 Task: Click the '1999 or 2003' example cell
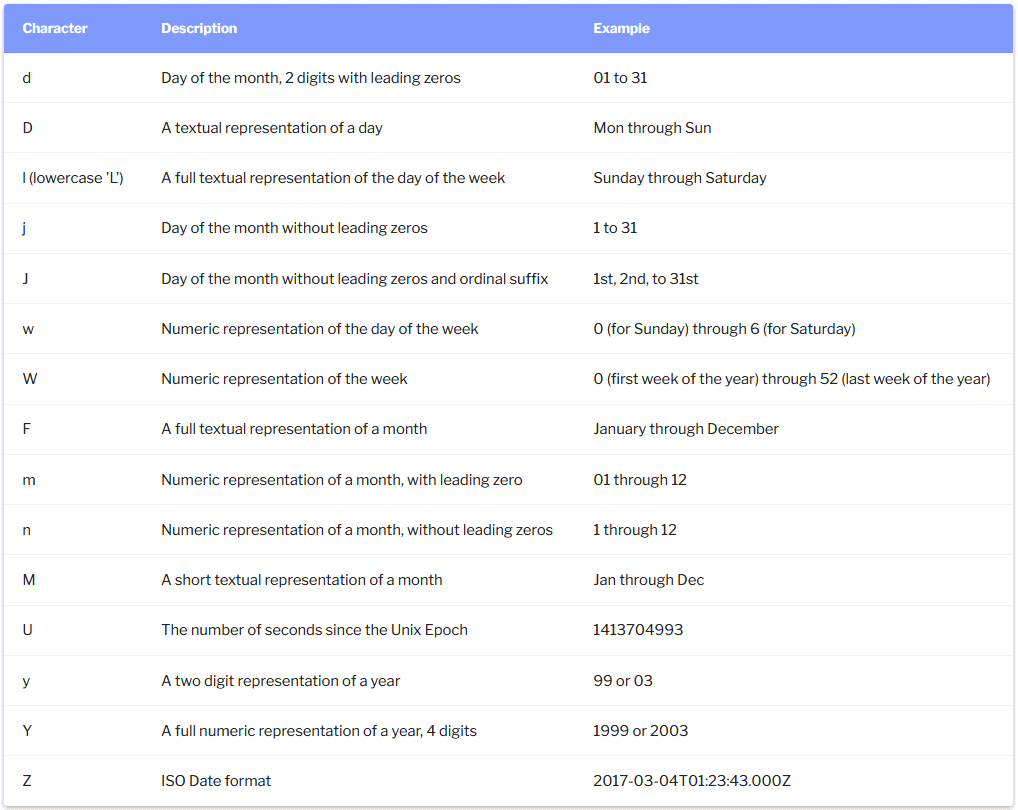pos(641,731)
